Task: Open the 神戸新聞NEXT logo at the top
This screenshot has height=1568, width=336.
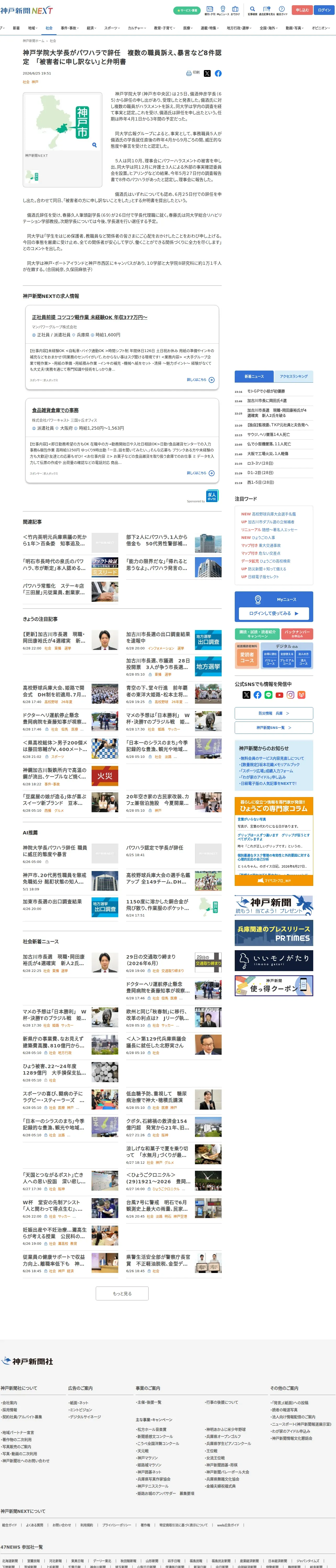Action: (26, 10)
